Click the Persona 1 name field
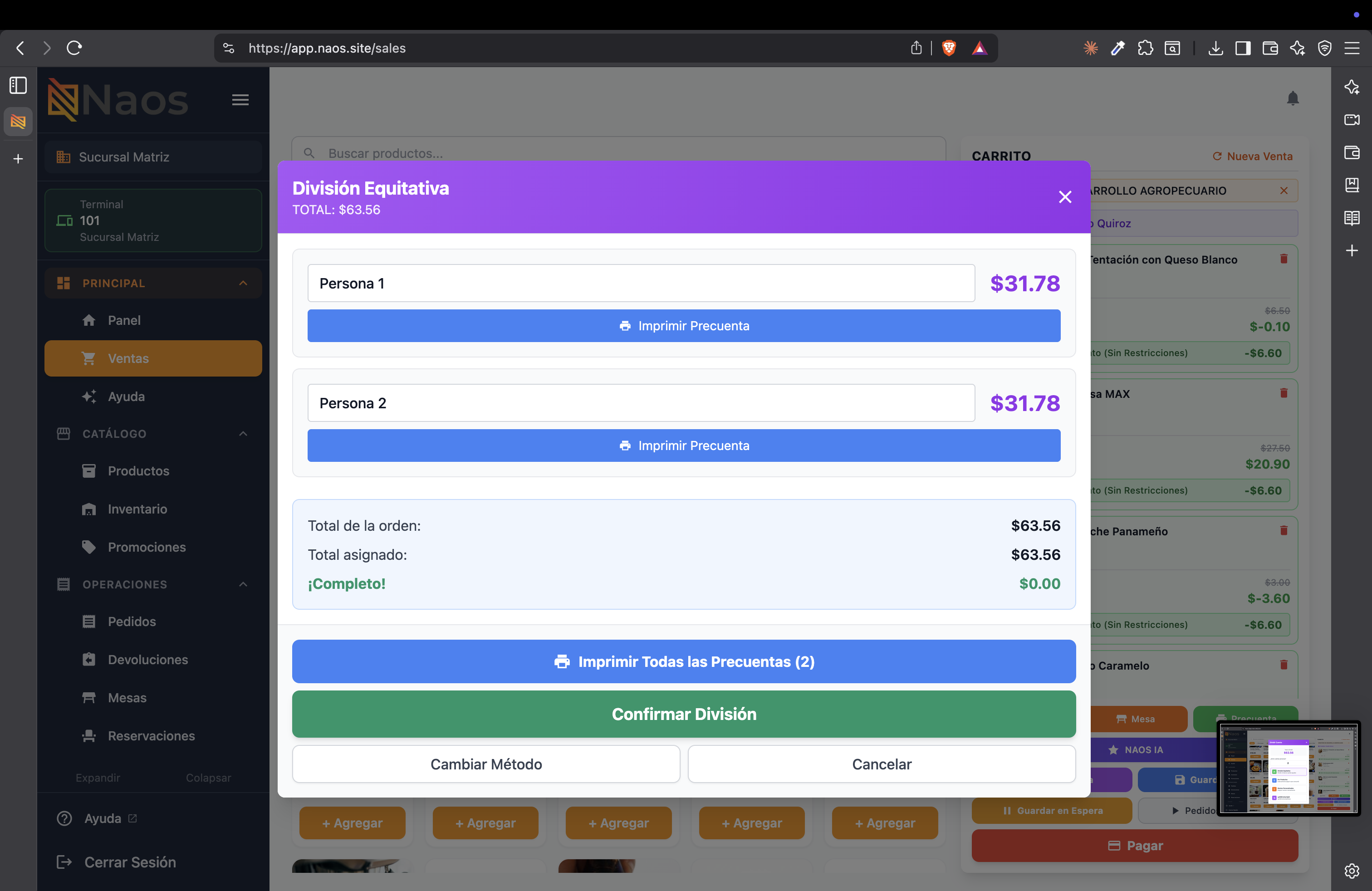The width and height of the screenshot is (1372, 891). (641, 283)
